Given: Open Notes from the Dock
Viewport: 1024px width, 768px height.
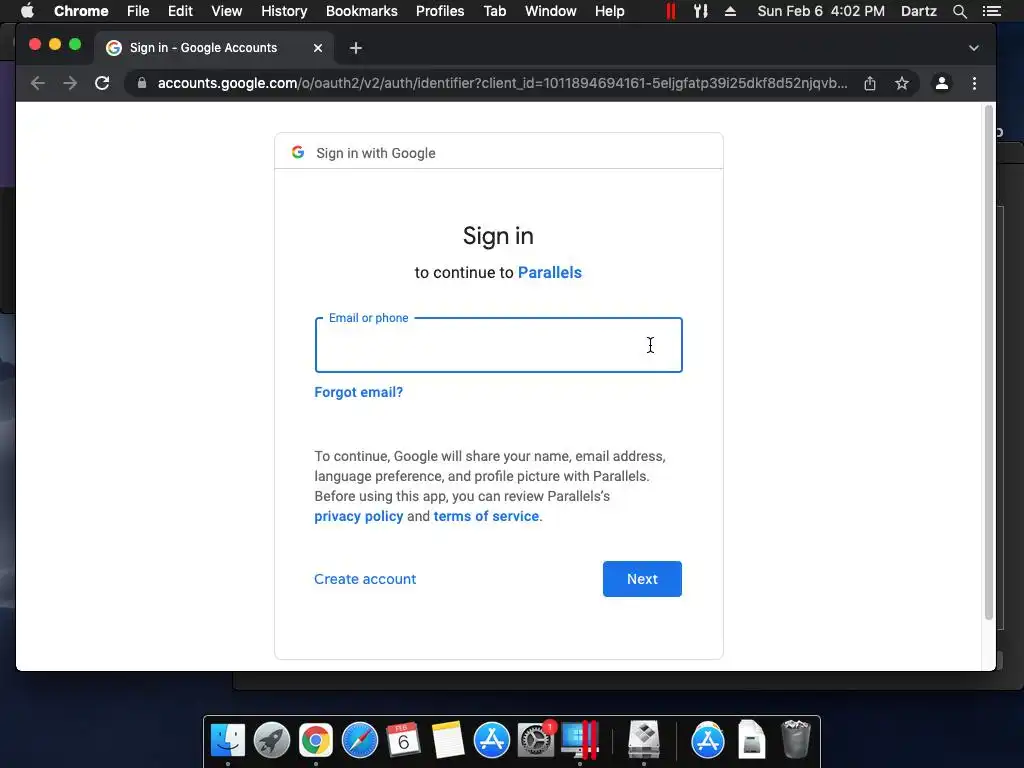Looking at the screenshot, I should (x=447, y=740).
